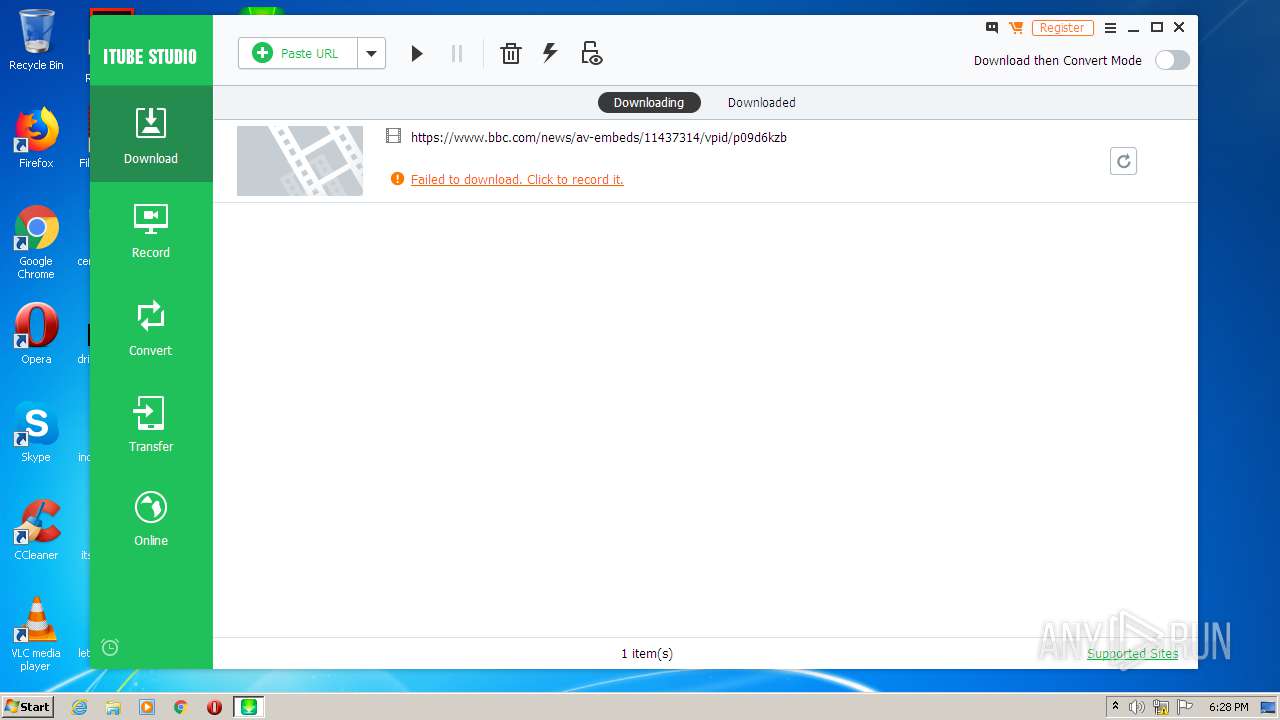Click the 6:28 PM system clock
This screenshot has height=720, width=1280.
(1229, 707)
